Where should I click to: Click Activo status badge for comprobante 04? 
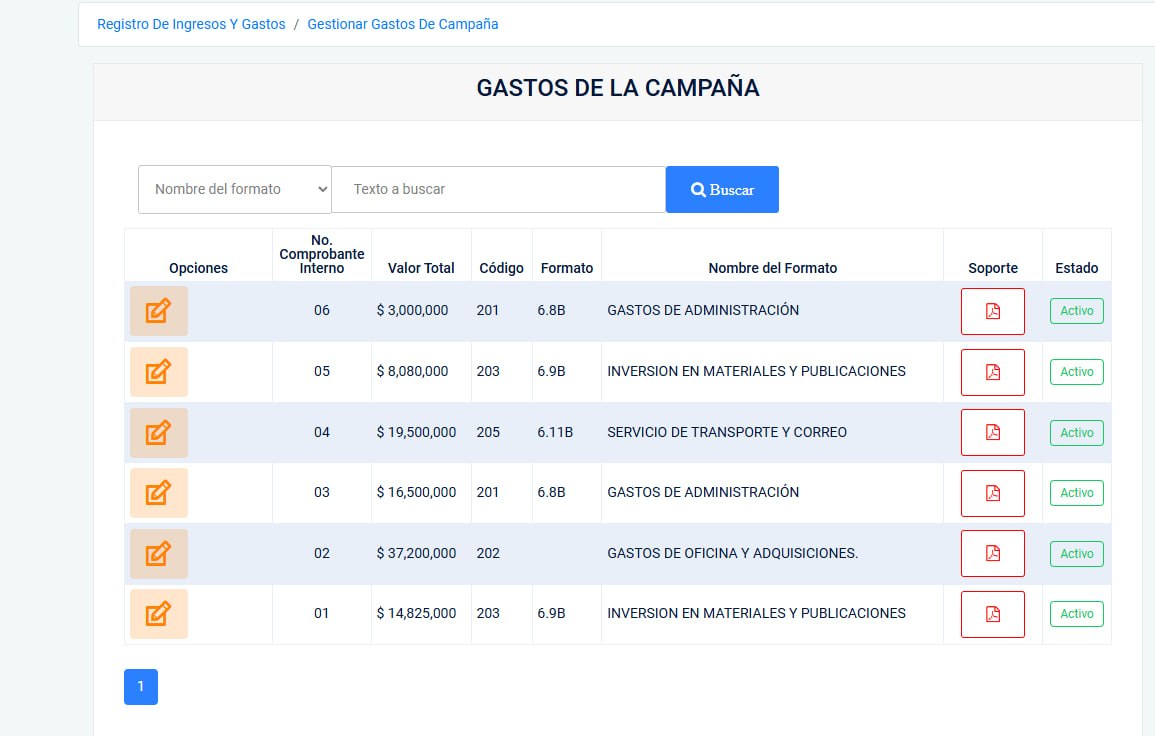(x=1076, y=432)
